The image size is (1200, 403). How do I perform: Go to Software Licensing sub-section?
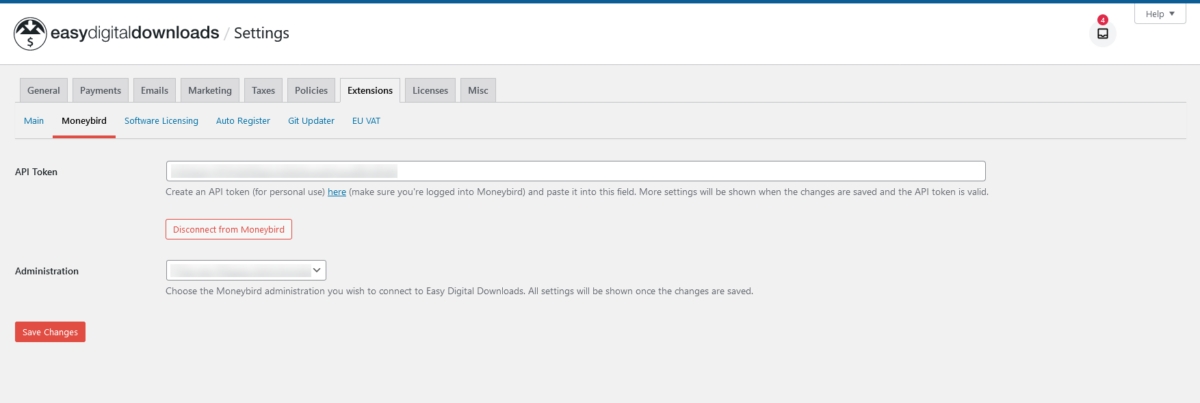click(161, 121)
